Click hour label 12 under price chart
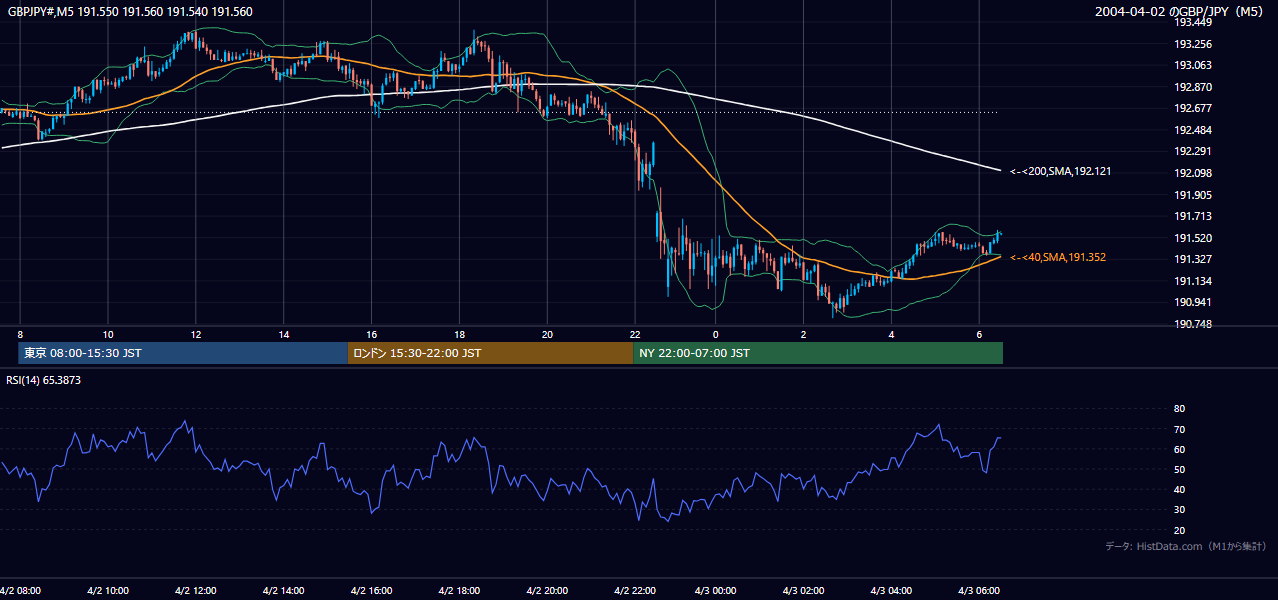 [x=195, y=333]
